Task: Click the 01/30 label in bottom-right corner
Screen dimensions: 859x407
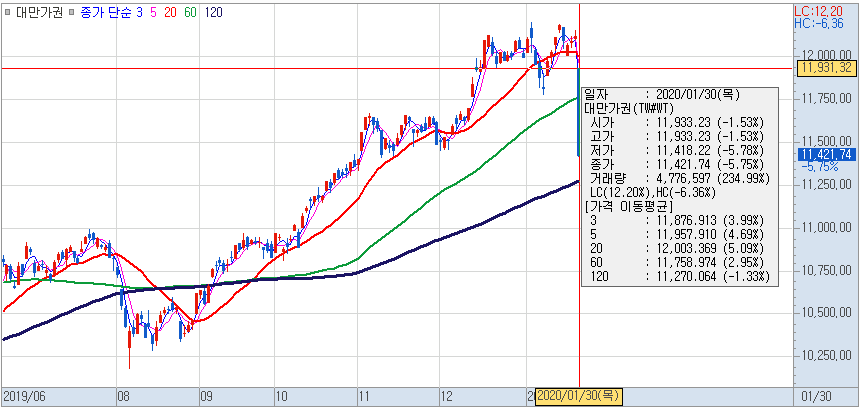Action: click(814, 395)
